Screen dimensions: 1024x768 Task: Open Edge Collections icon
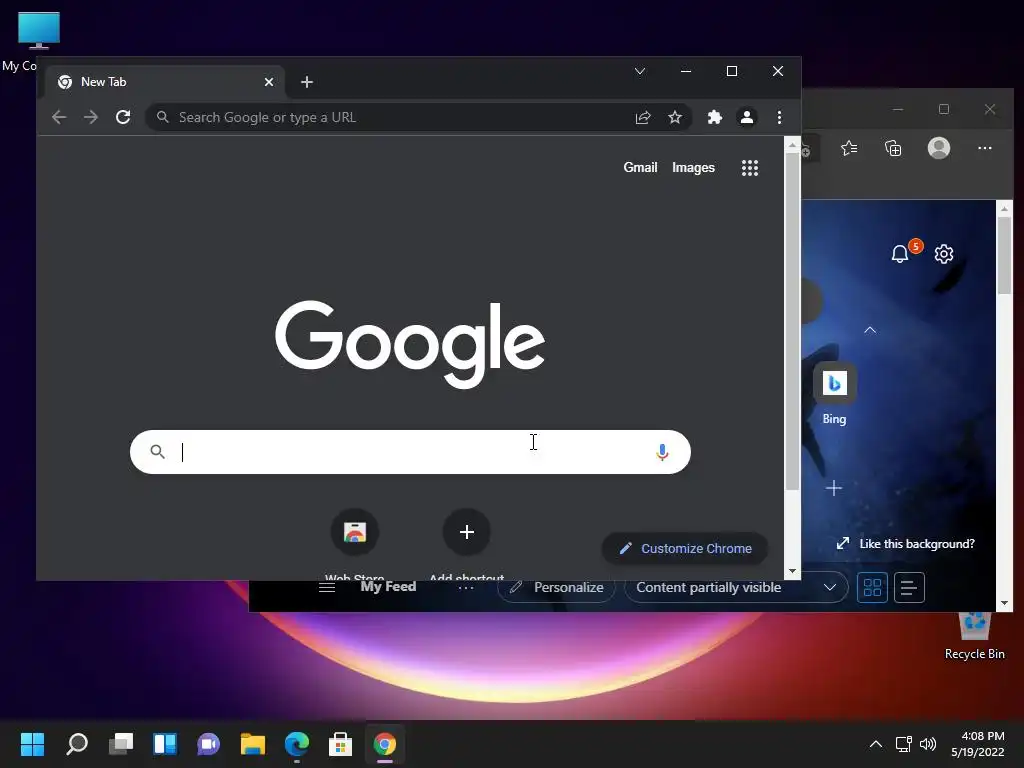[893, 148]
